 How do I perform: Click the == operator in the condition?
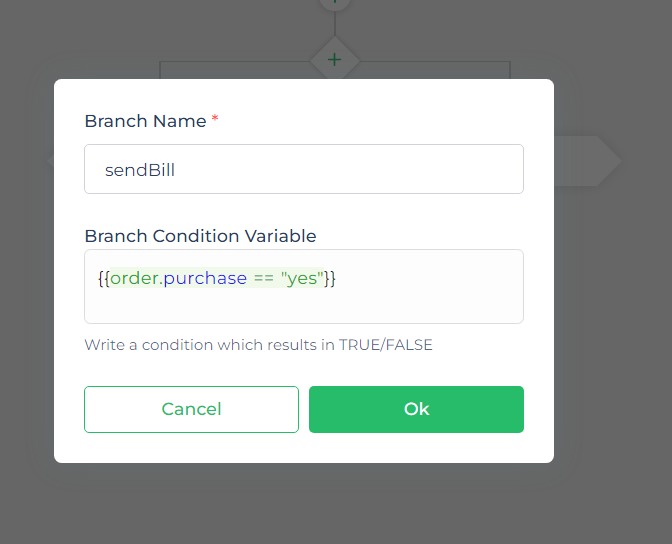(264, 279)
